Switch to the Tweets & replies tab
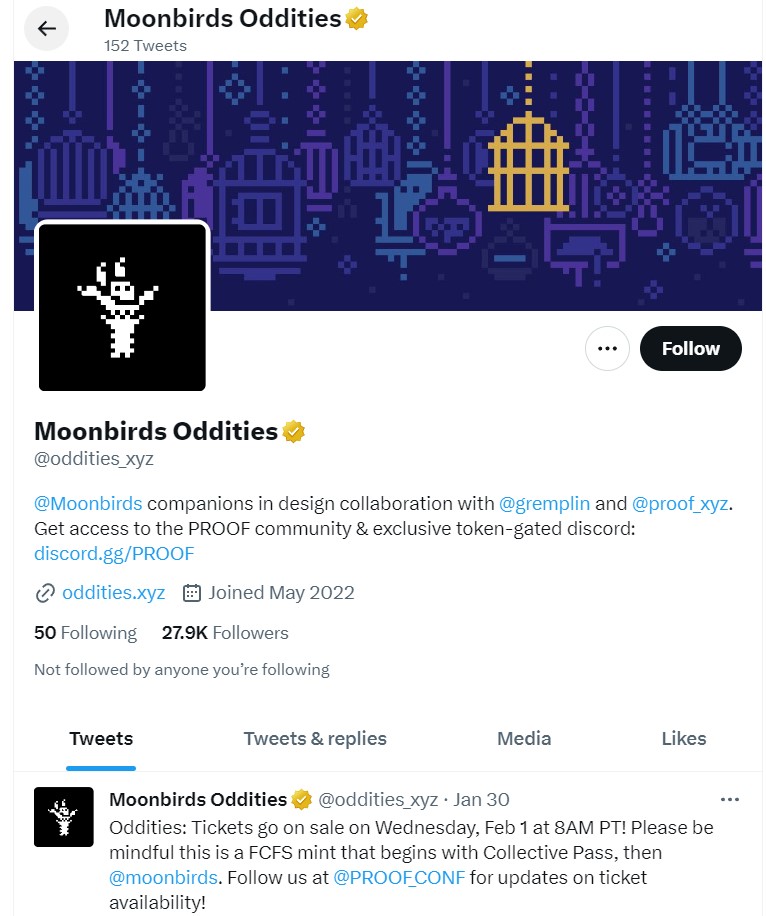The height and width of the screenshot is (916, 766). [x=315, y=738]
